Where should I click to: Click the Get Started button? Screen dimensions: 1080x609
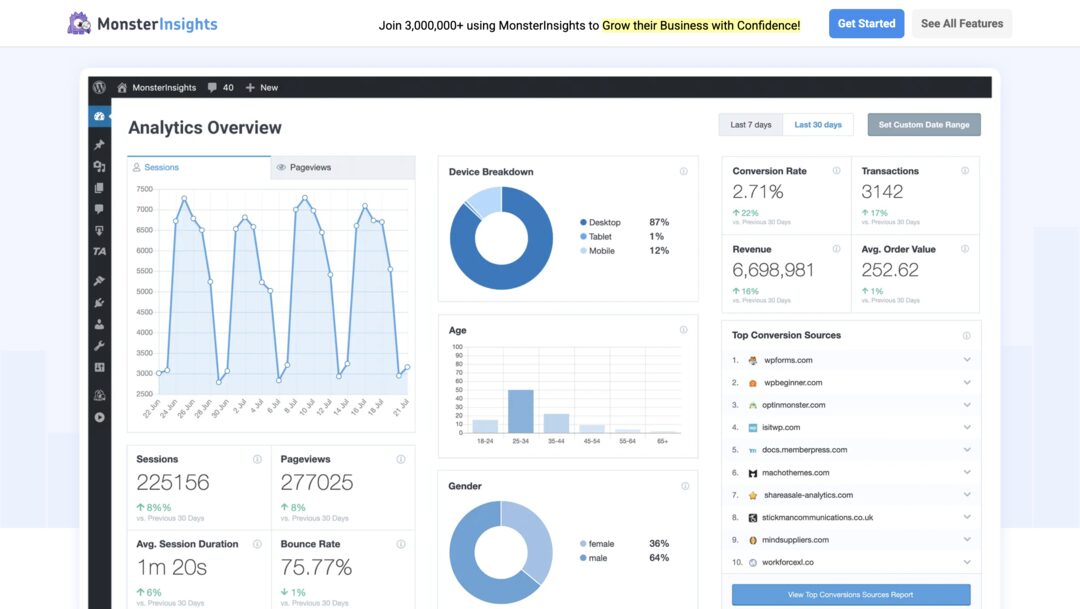[x=866, y=24]
